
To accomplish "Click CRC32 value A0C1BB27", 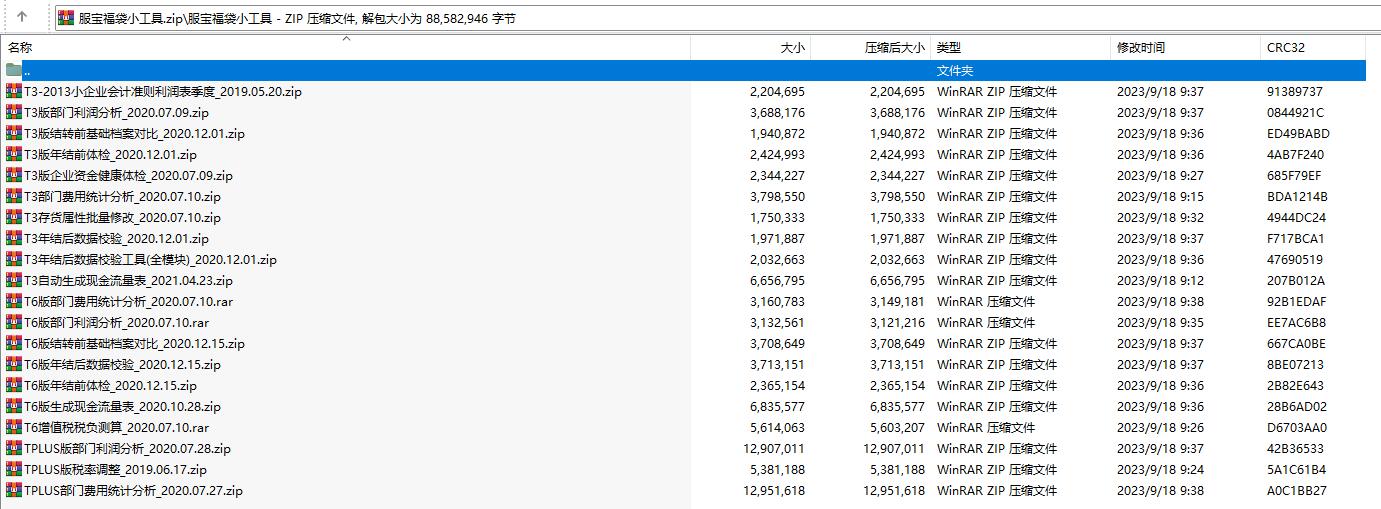I will 1296,490.
